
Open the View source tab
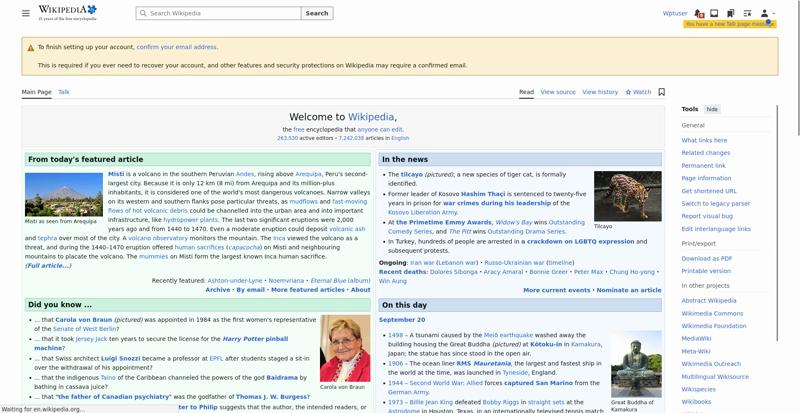(558, 92)
